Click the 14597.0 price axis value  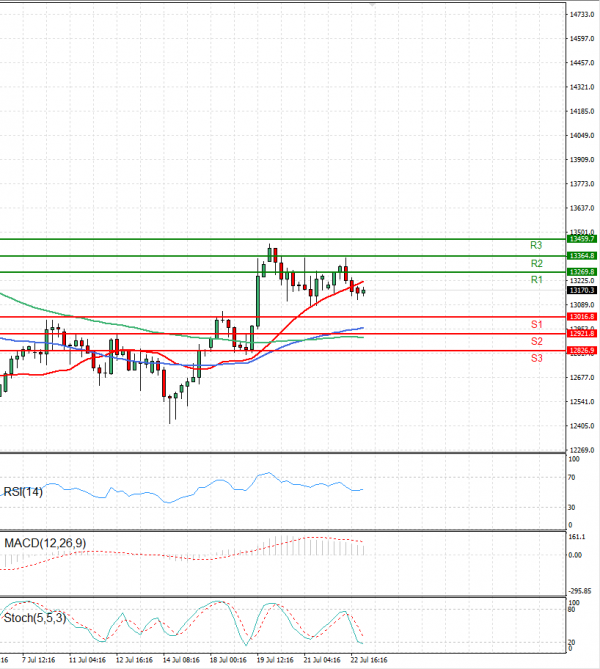[x=582, y=38]
